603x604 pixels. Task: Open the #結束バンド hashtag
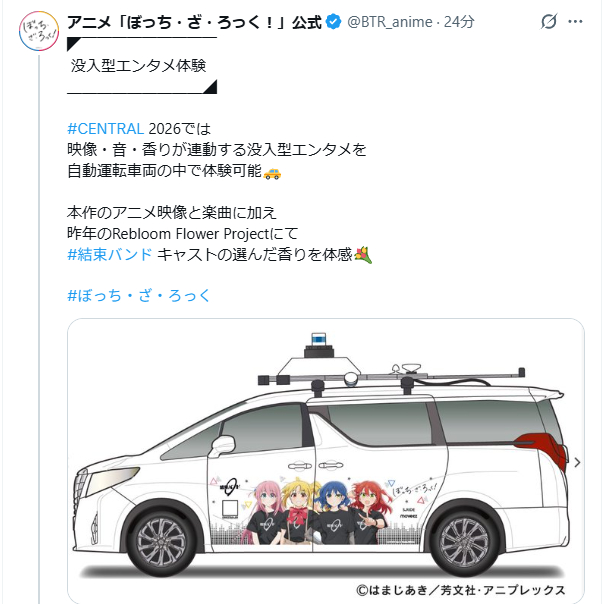point(110,255)
